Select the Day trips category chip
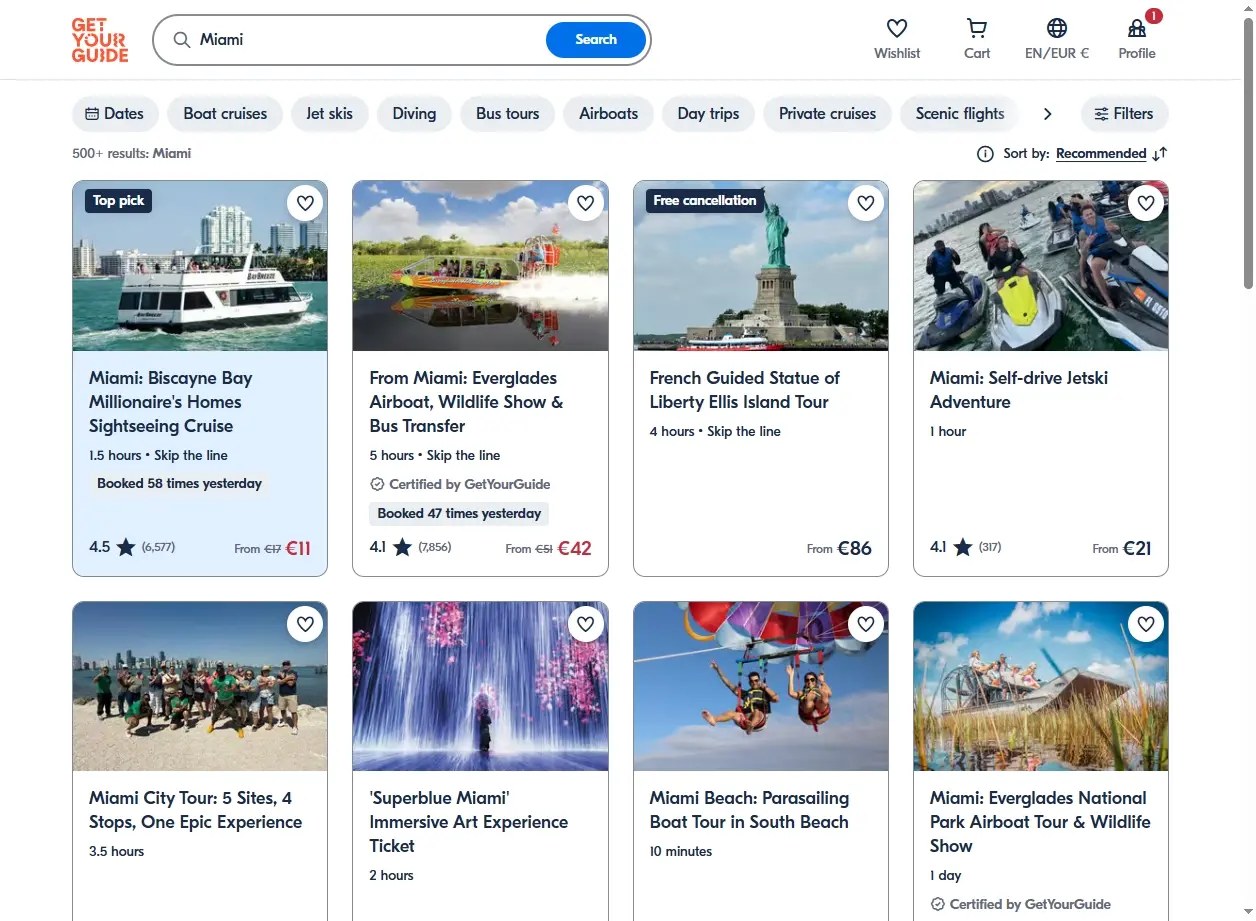Screen dimensions: 1256x921 click(x=708, y=114)
